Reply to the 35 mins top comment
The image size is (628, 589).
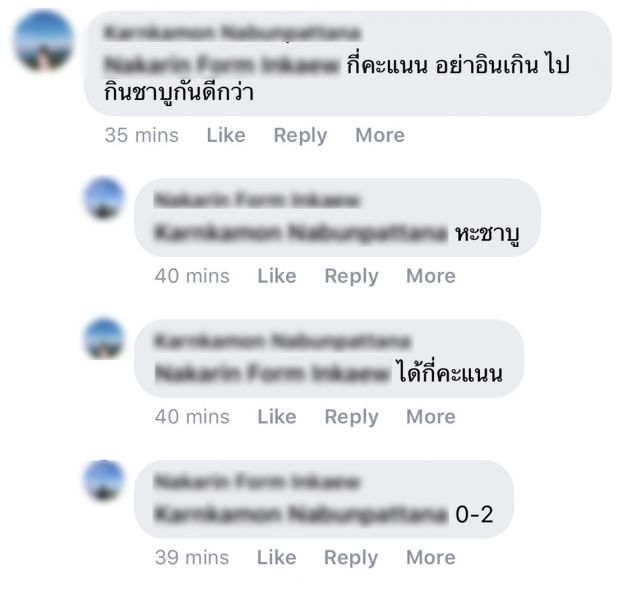(300, 136)
